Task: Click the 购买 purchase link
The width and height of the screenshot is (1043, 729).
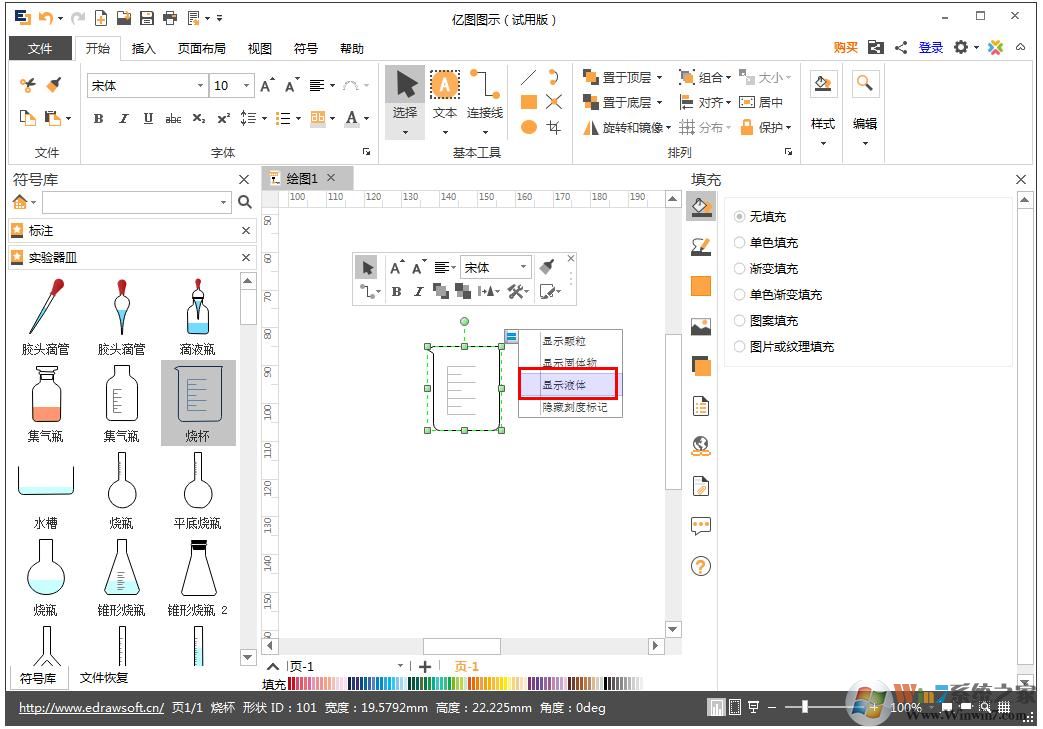Action: point(843,47)
